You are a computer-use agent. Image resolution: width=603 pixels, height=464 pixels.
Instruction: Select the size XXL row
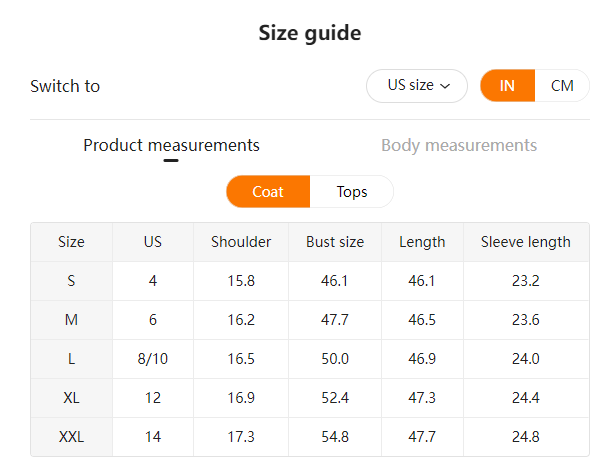point(71,437)
